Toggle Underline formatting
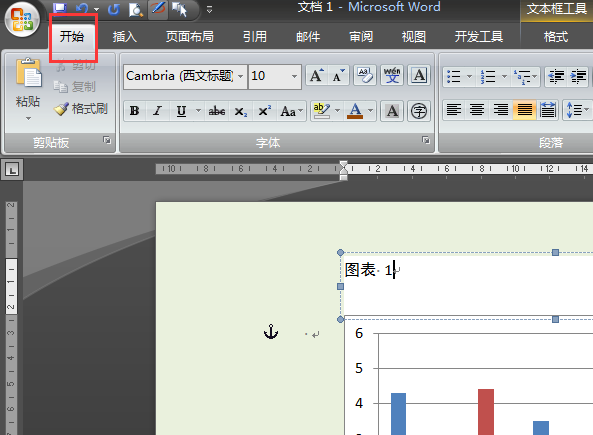The image size is (593, 435). pos(181,111)
